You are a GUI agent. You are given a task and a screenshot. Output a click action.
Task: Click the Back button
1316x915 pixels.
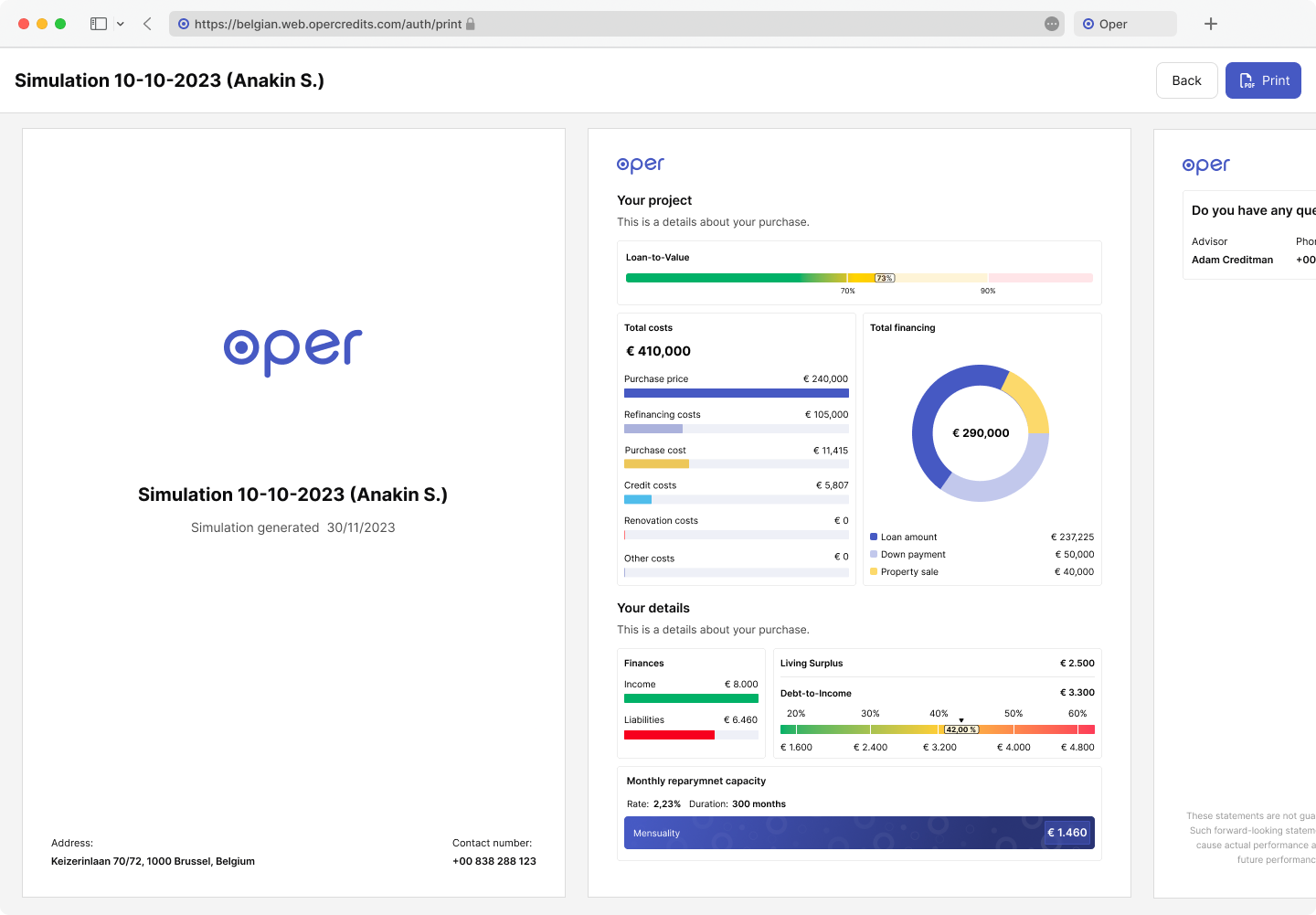1186,80
